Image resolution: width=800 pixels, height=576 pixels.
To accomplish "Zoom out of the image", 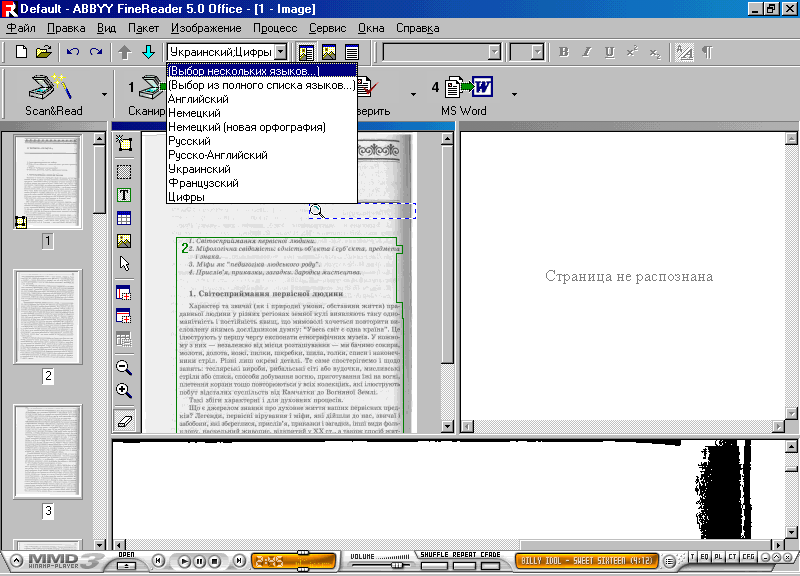I will tap(124, 367).
